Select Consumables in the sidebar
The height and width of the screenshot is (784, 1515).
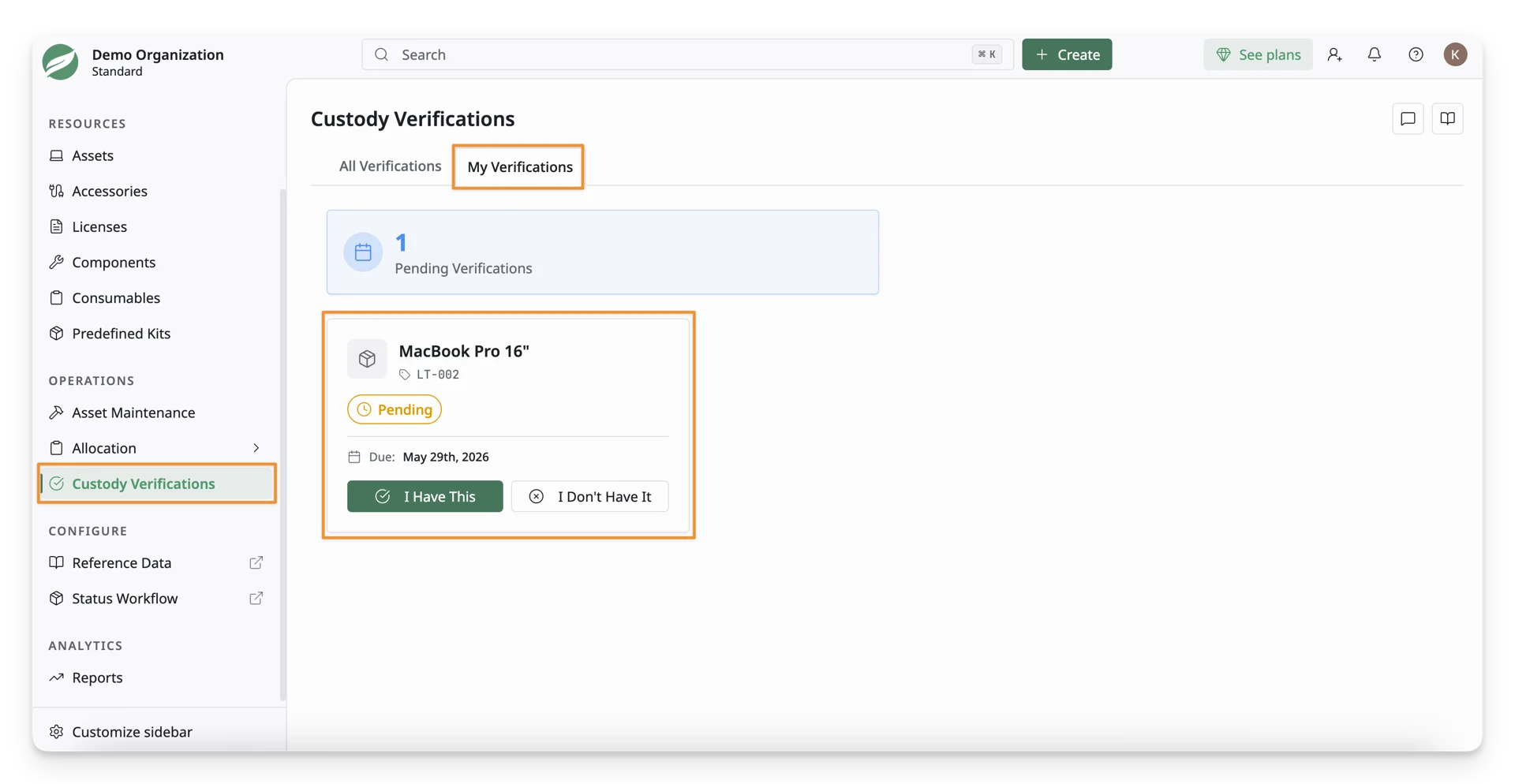tap(116, 297)
